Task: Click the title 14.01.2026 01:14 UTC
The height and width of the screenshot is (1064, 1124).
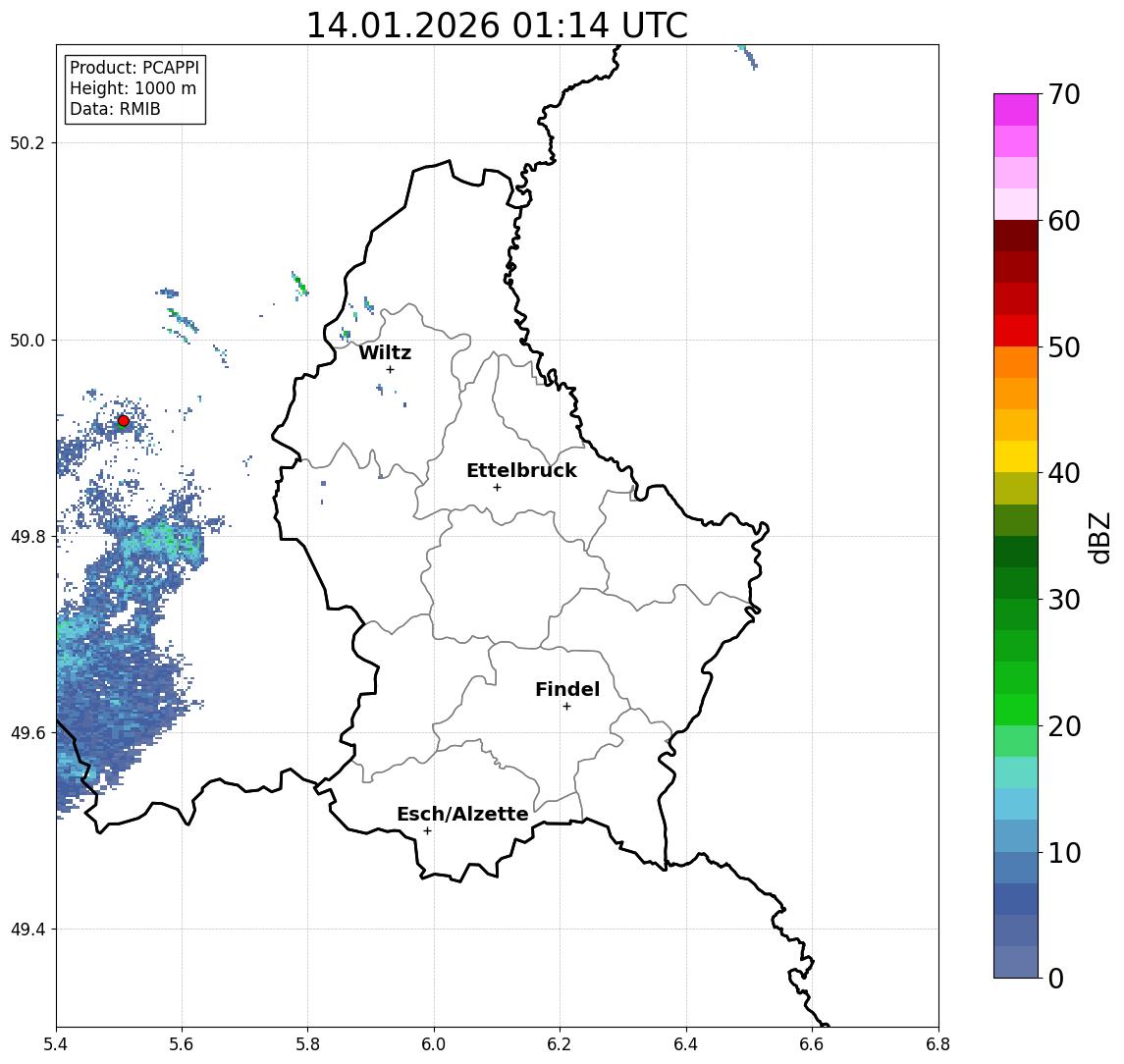Action: click(x=497, y=26)
